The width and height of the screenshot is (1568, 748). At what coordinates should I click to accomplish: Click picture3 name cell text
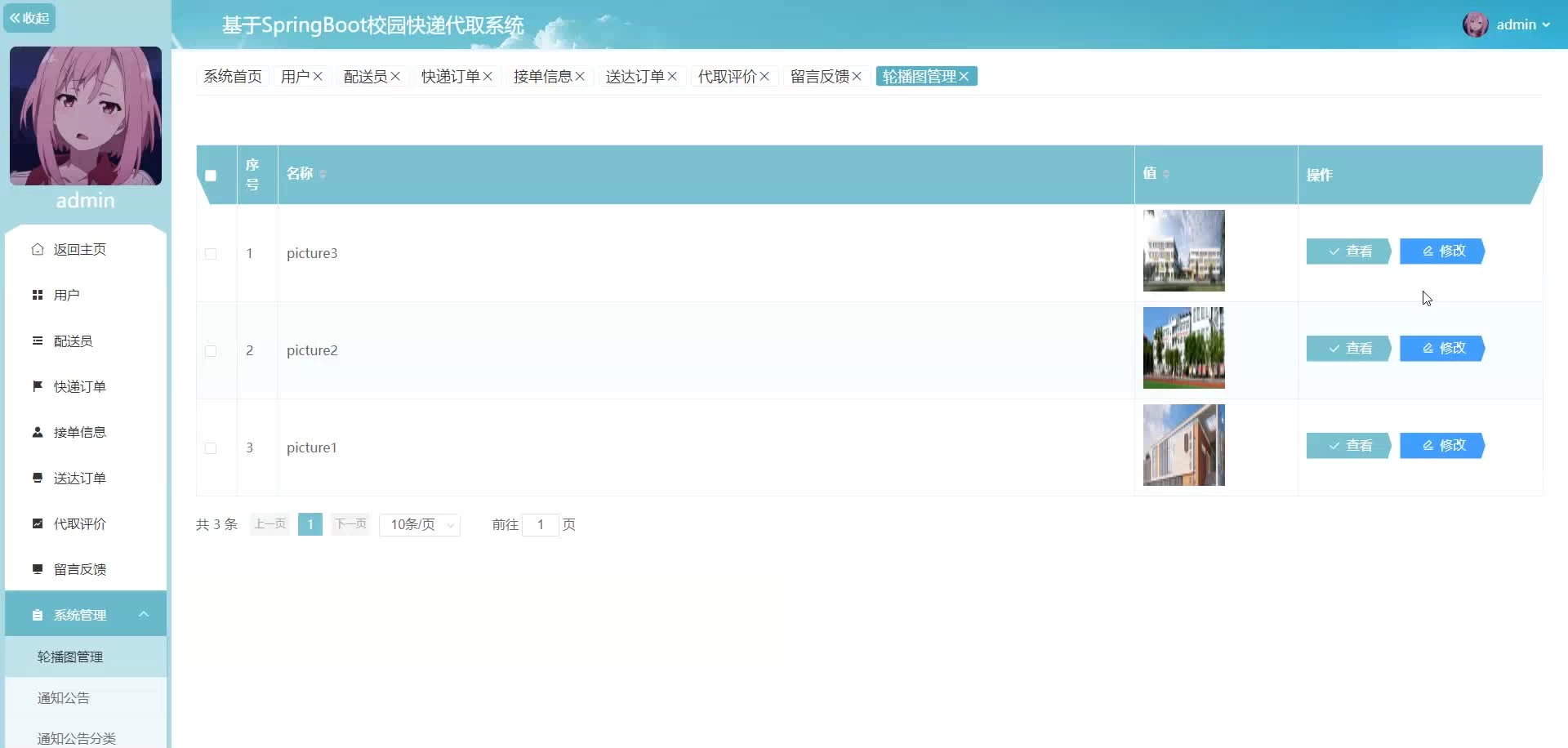312,253
